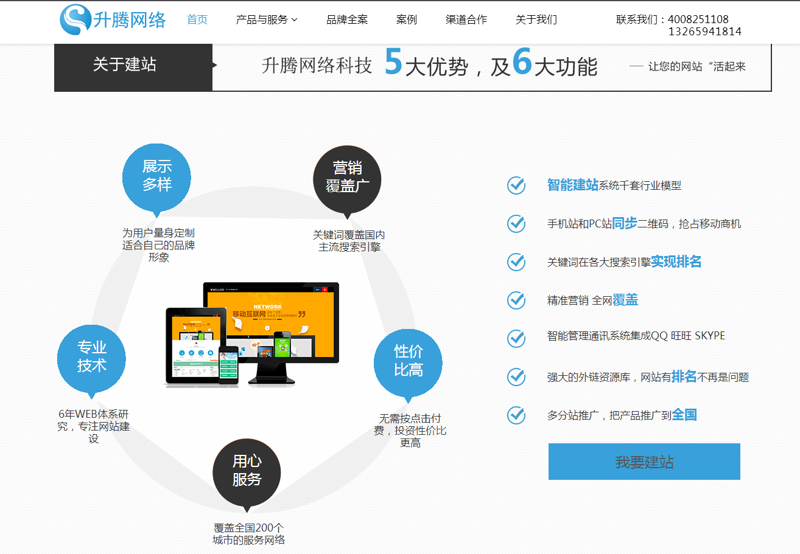Click text 智能建站系统千套行业模型
This screenshot has width=800, height=554.
click(x=614, y=185)
